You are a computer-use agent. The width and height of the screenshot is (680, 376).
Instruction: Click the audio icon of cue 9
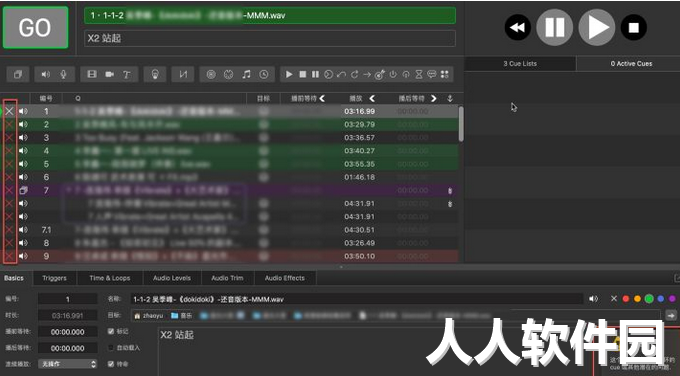click(23, 256)
